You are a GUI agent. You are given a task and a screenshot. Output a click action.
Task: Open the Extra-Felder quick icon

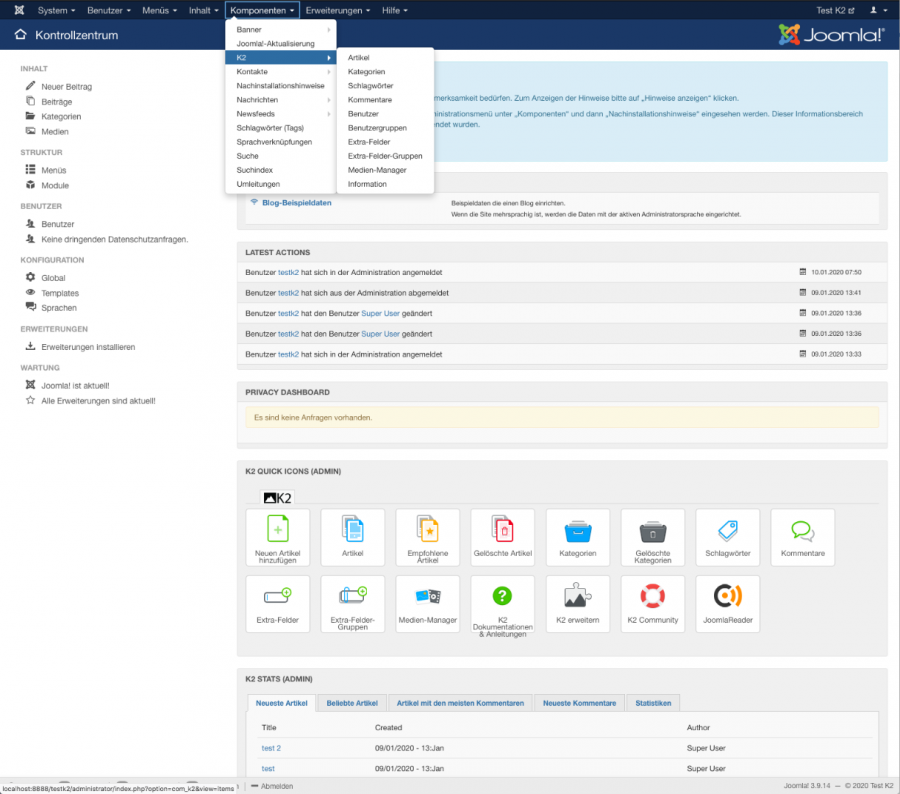[x=278, y=604]
